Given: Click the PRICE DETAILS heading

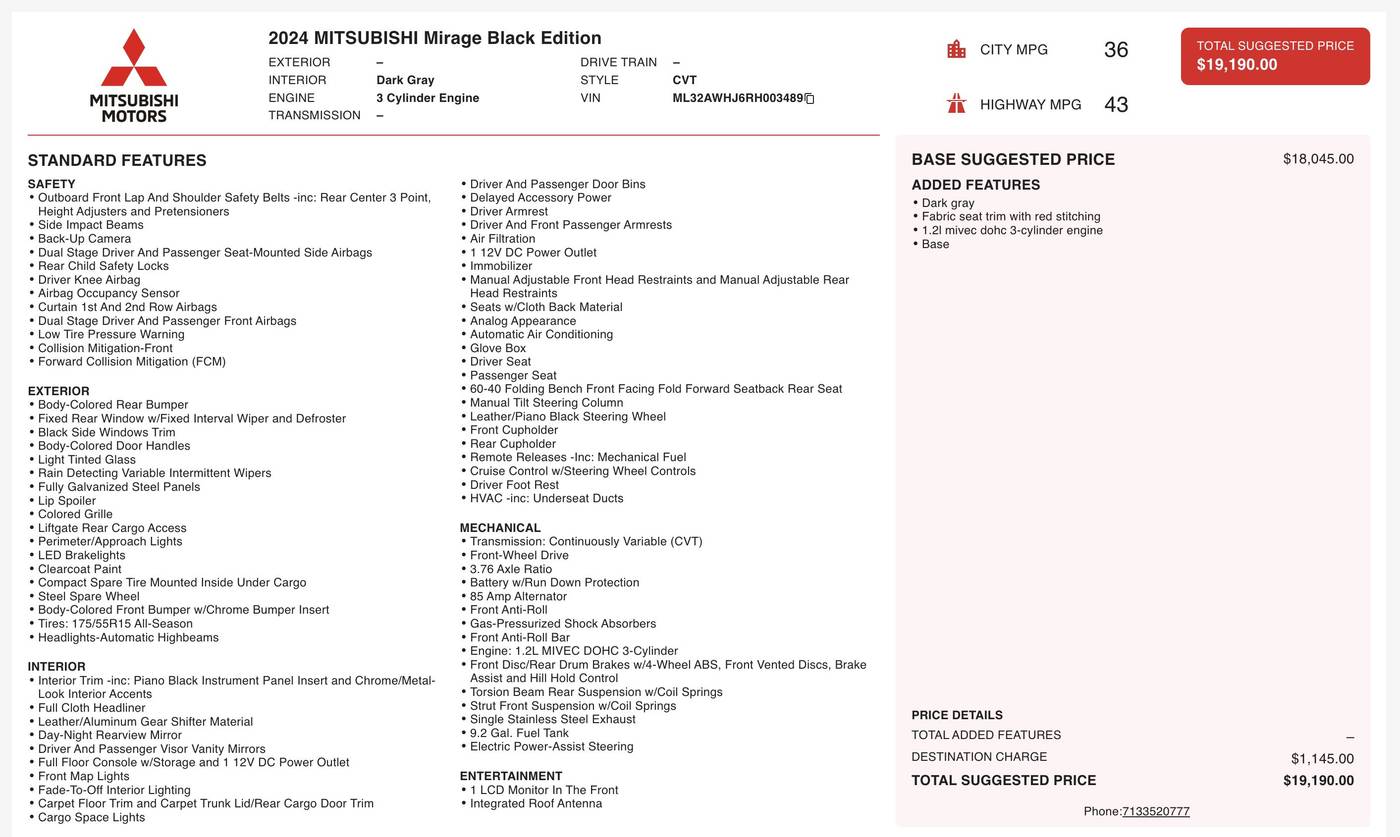Looking at the screenshot, I should [957, 715].
